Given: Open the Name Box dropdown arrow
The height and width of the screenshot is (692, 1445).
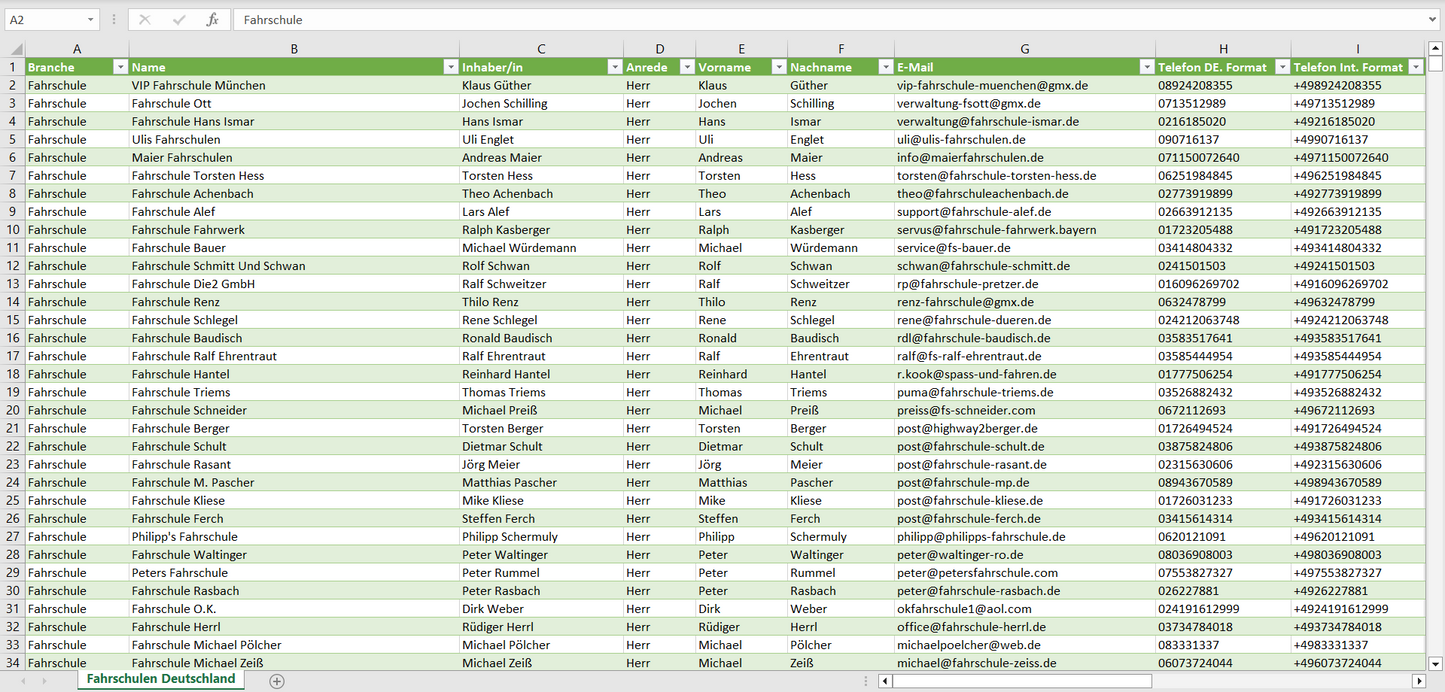Looking at the screenshot, I should point(90,20).
